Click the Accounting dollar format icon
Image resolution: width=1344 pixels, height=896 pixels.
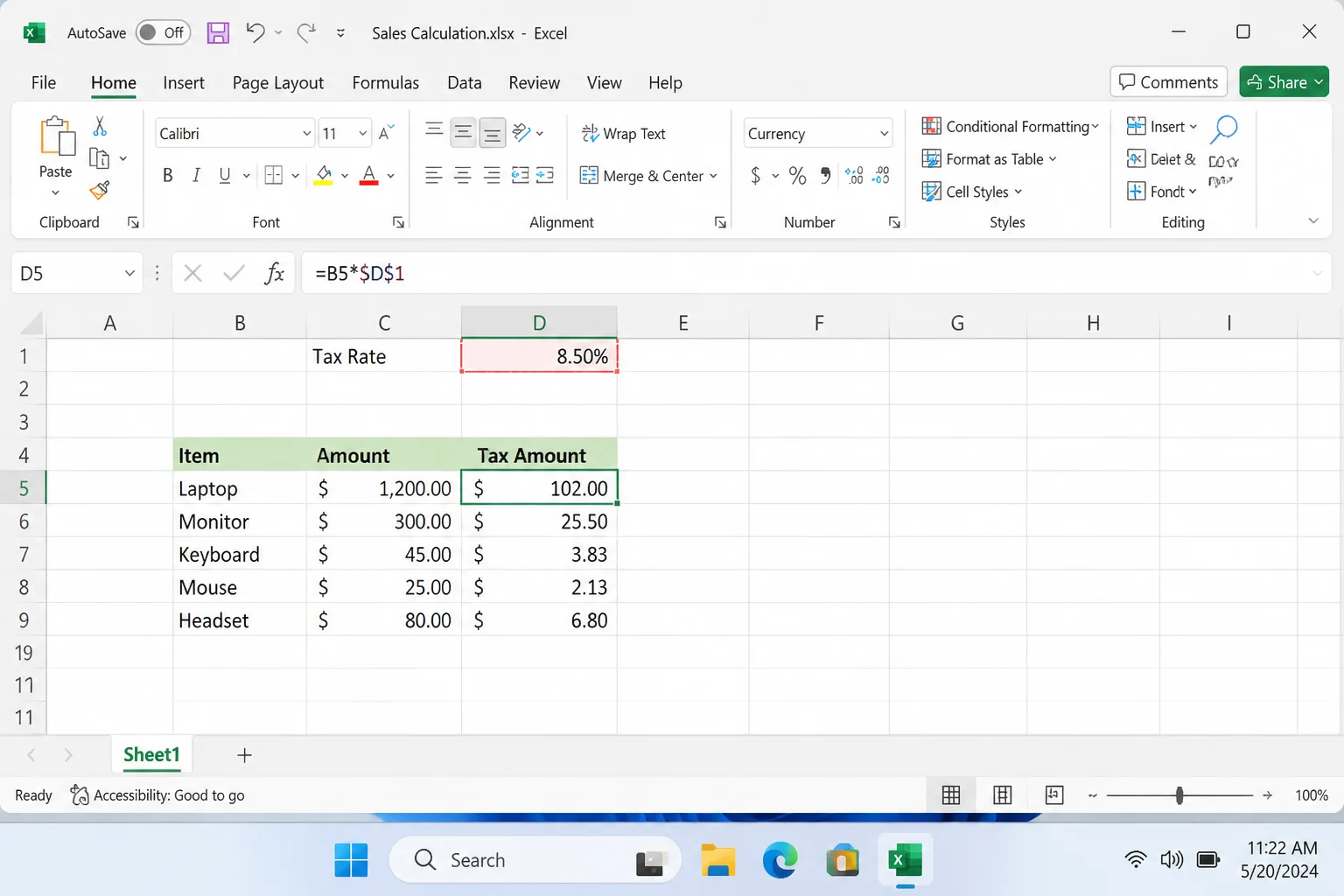tap(756, 176)
